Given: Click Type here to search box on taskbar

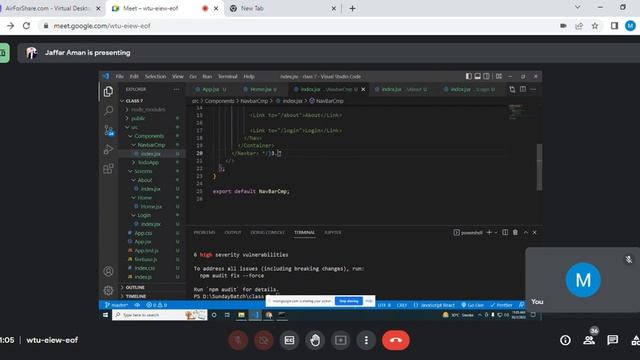Looking at the screenshot, I should (x=160, y=315).
